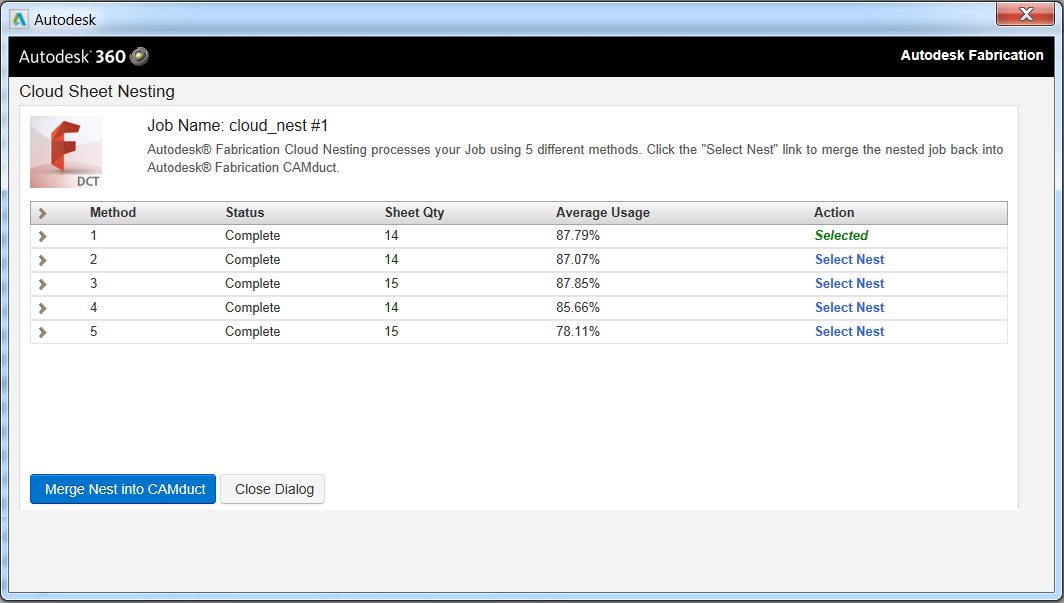The height and width of the screenshot is (603, 1064).
Task: Close the Autodesk window
Action: (1025, 14)
